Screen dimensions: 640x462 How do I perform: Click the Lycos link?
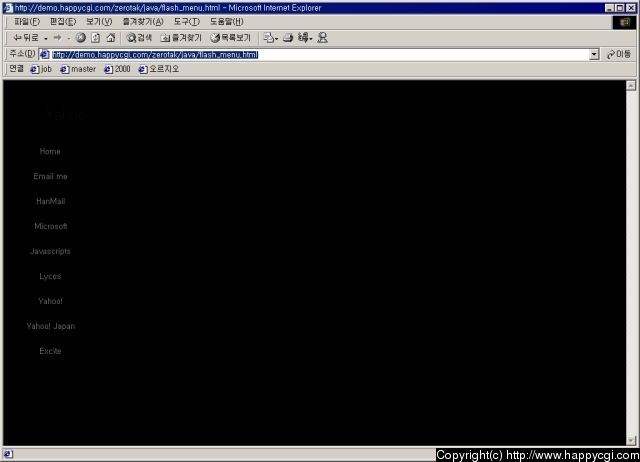tap(50, 276)
